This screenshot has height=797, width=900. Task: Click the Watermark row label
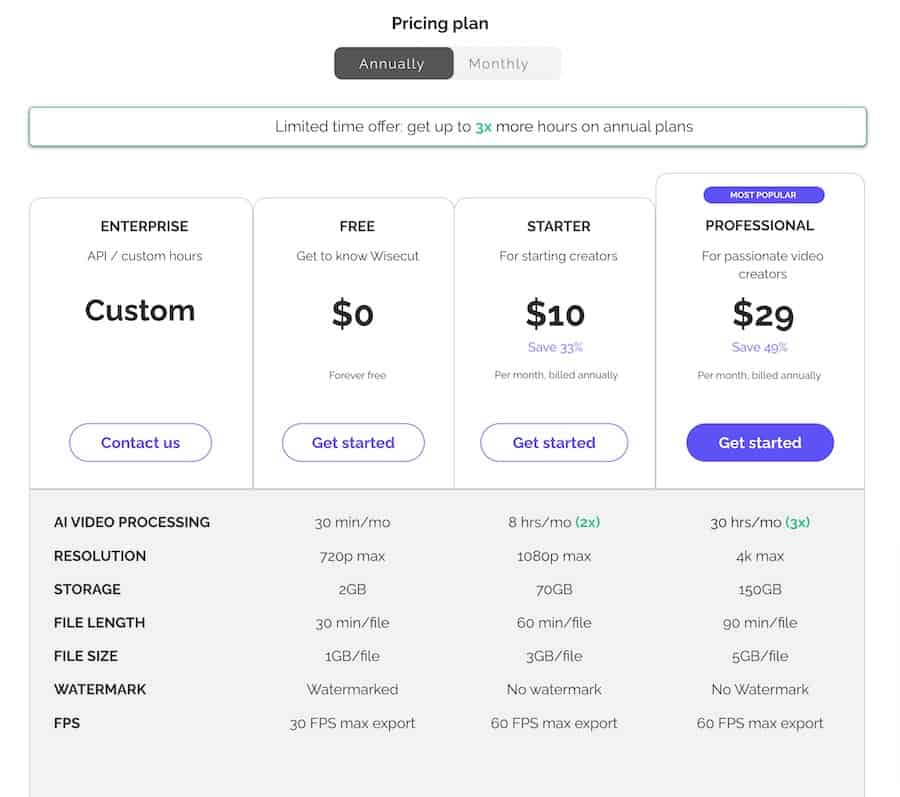click(100, 689)
